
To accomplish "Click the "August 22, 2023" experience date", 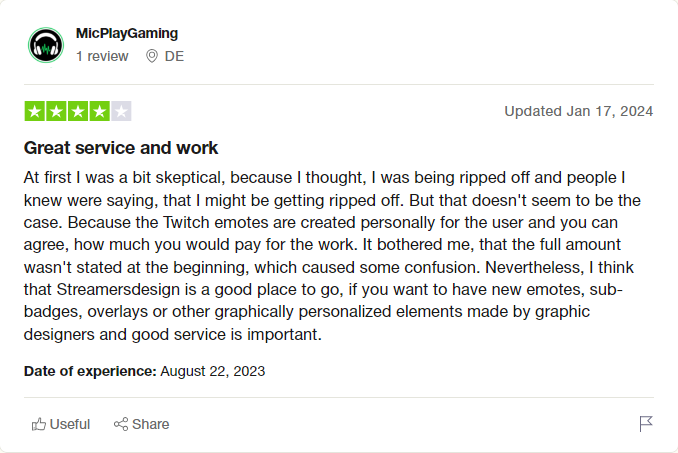I will [212, 371].
